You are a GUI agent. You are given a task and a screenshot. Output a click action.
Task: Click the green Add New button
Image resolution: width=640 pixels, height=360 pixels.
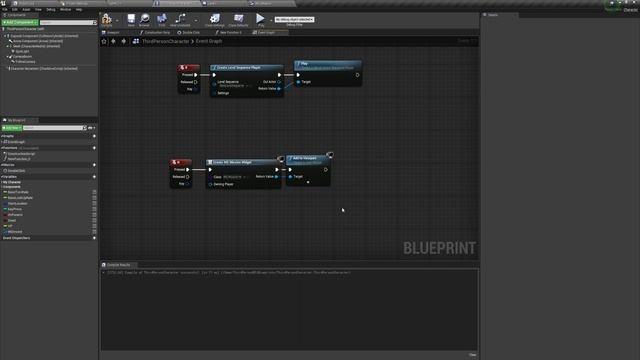pyautogui.click(x=12, y=128)
